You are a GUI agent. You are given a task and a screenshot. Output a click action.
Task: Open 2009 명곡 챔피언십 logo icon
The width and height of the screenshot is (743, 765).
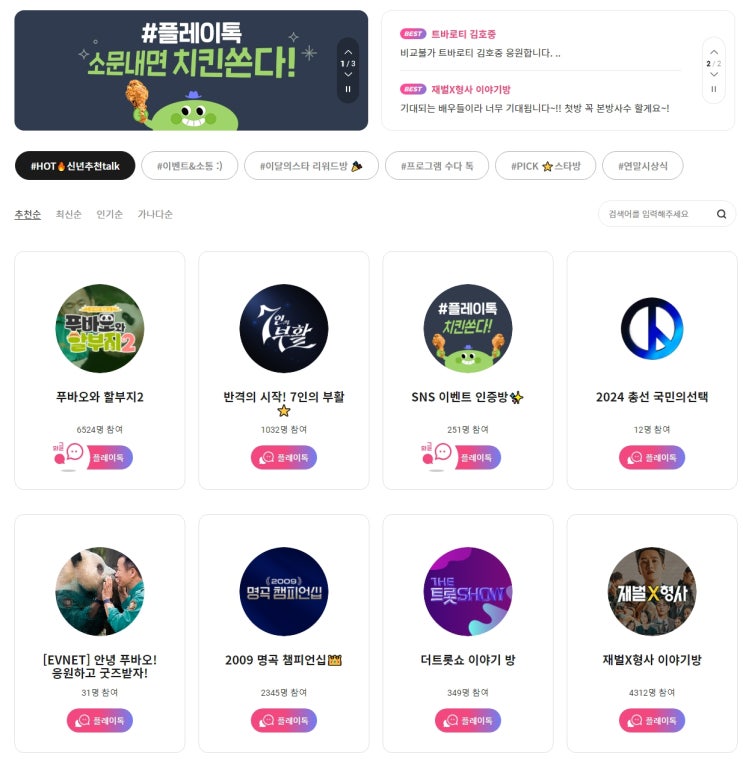[283, 591]
